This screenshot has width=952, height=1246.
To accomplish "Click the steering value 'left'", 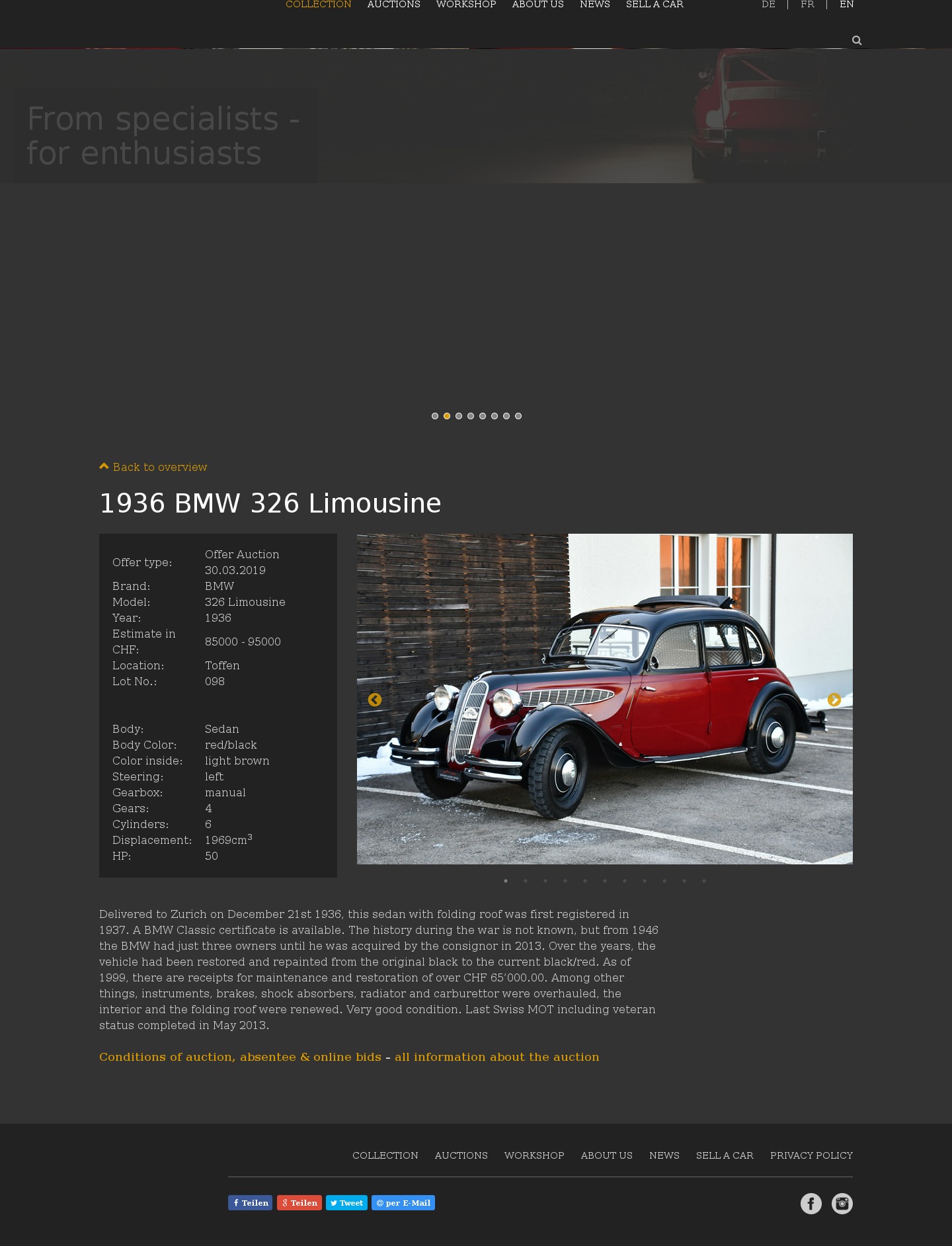I will pyautogui.click(x=214, y=776).
